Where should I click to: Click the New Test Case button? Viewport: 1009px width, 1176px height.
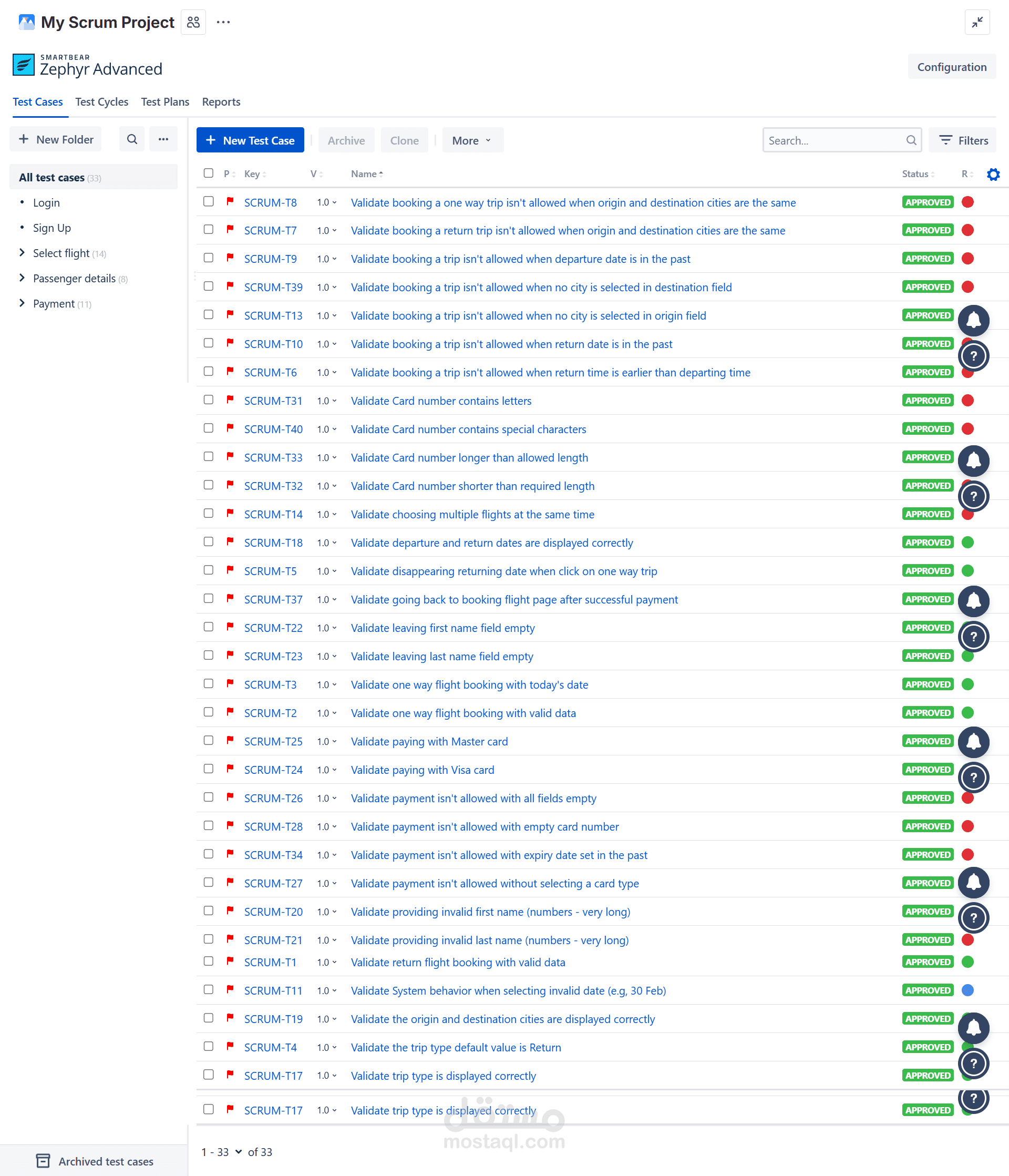250,140
